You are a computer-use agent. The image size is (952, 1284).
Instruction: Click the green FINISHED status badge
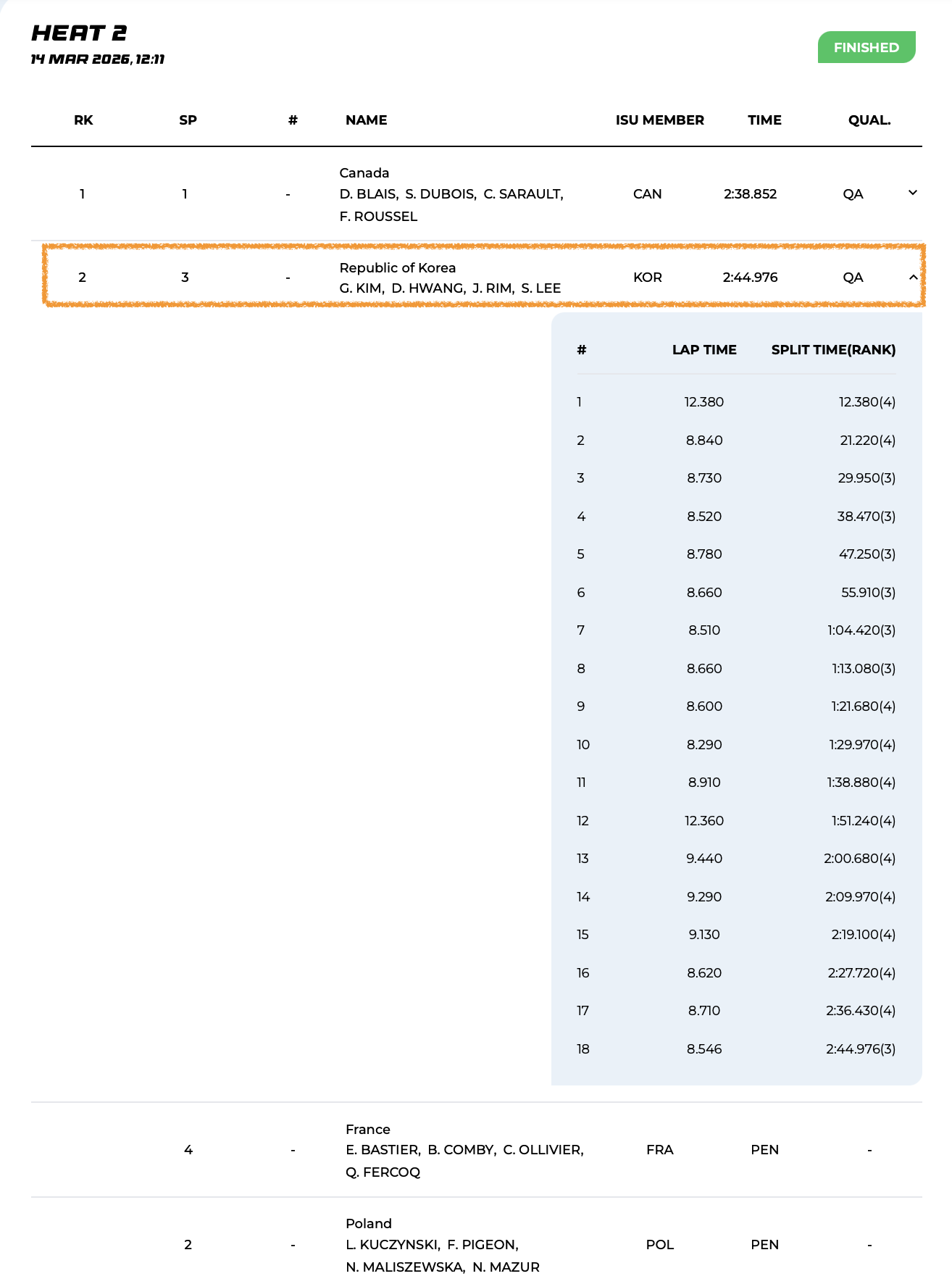coord(866,47)
